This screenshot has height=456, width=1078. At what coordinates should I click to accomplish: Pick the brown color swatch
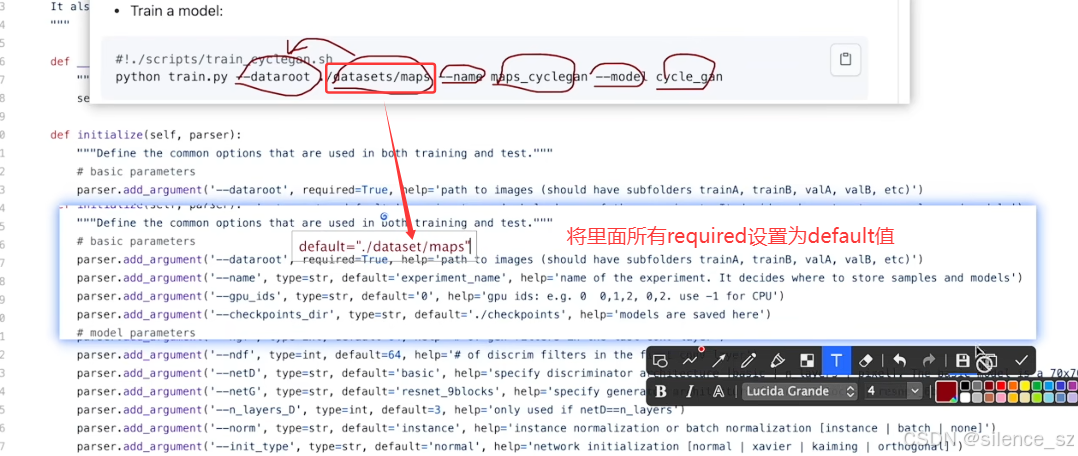[x=989, y=398]
